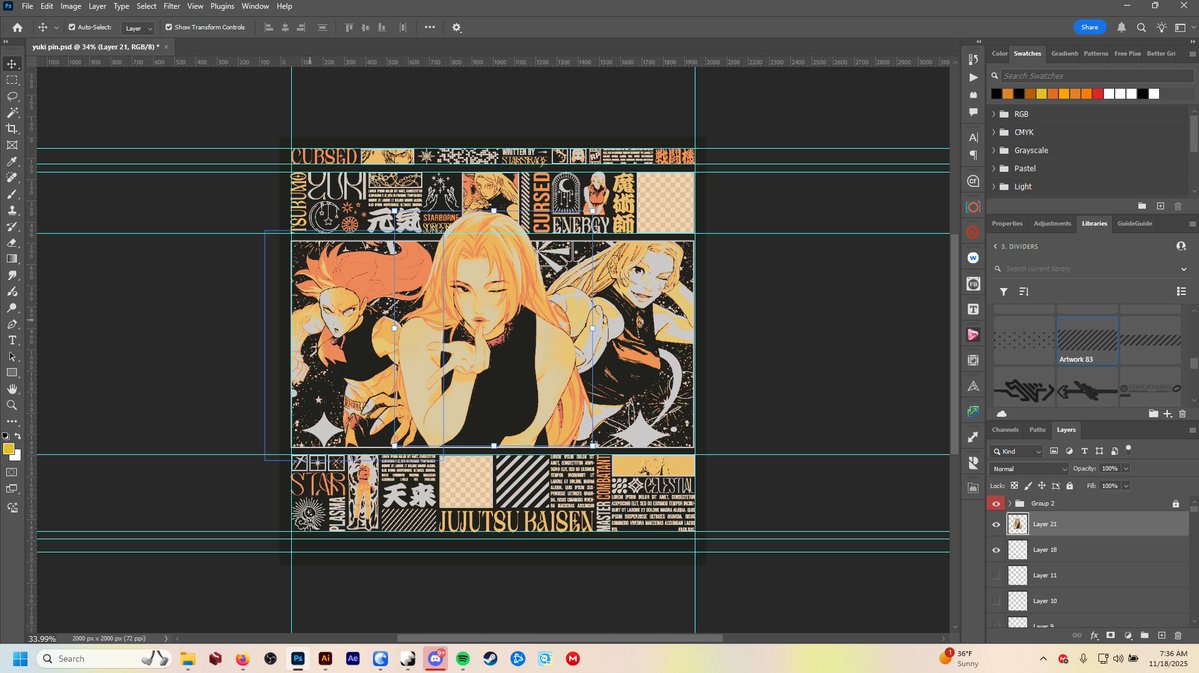Select the Lasso tool
This screenshot has height=673, width=1199.
coord(12,96)
